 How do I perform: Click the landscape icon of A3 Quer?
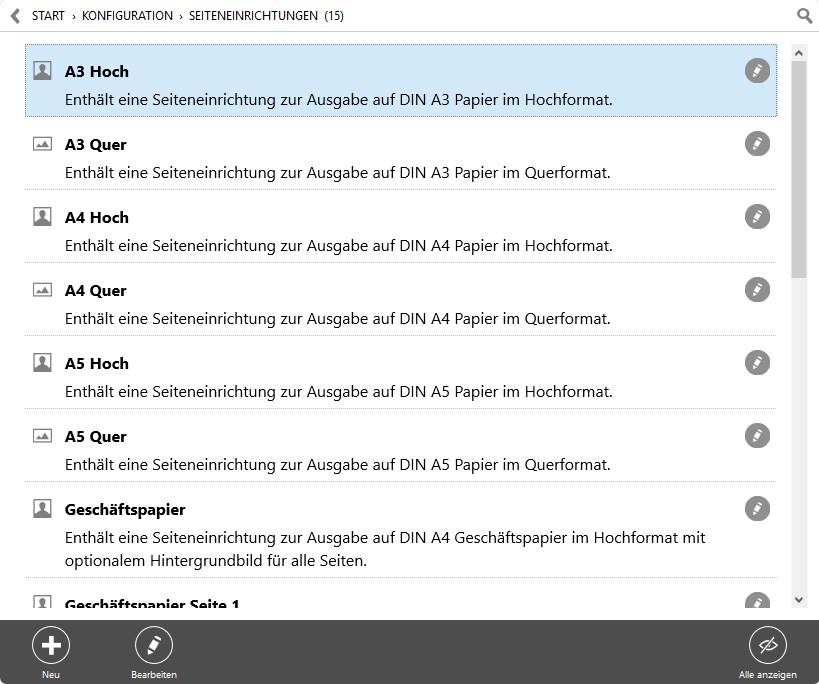click(x=42, y=144)
